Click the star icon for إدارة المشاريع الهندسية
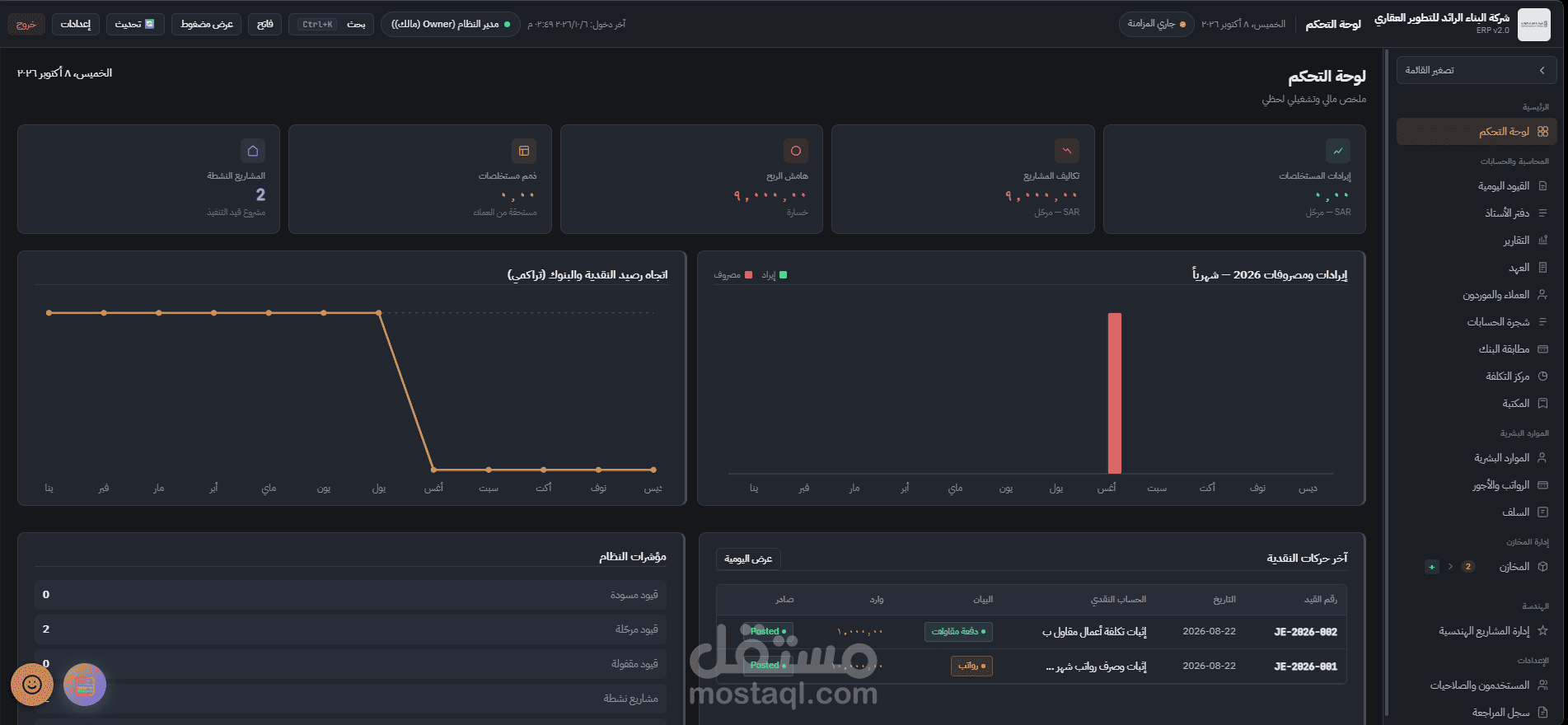The width and height of the screenshot is (1568, 725). pos(1542,631)
